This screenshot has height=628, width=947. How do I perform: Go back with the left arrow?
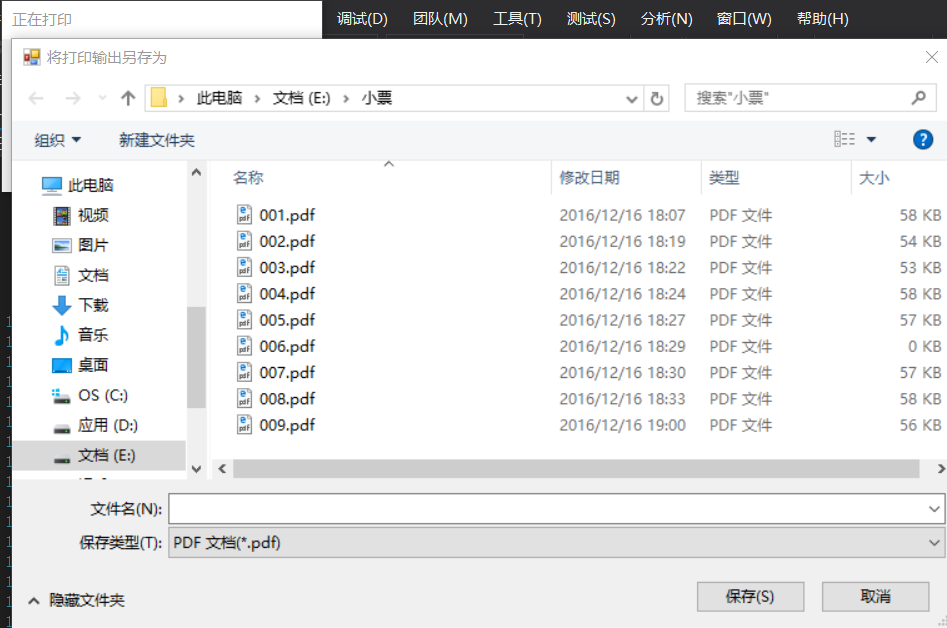point(36,98)
